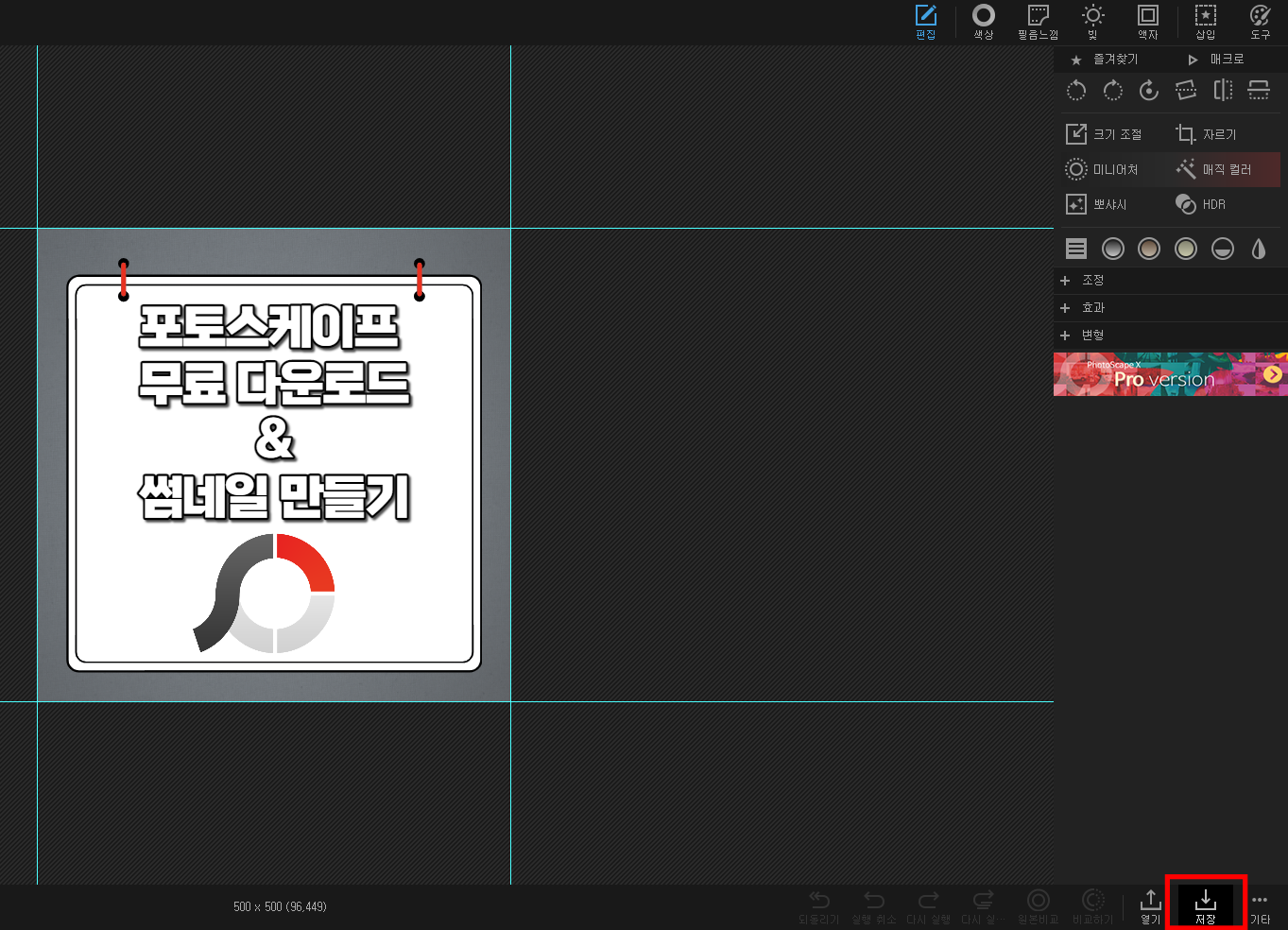This screenshot has height=930, width=1288.
Task: Open the 필름느낌 (Film) tab
Action: 1038,22
